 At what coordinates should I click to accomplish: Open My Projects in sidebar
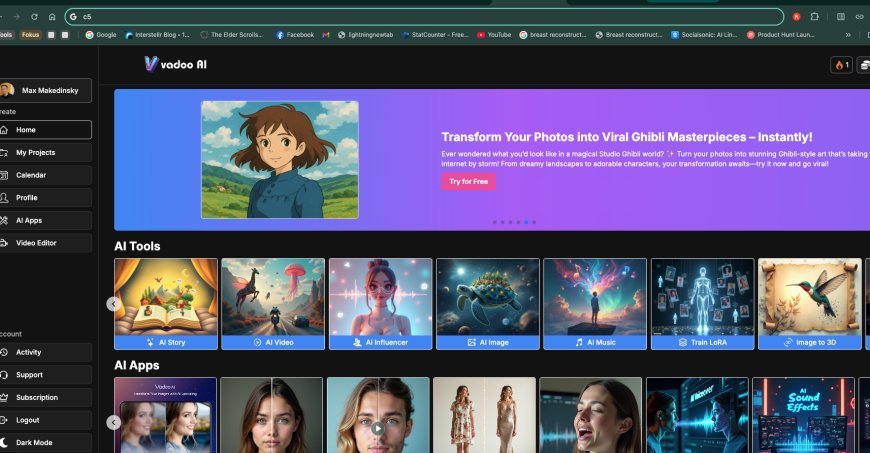(x=45, y=153)
